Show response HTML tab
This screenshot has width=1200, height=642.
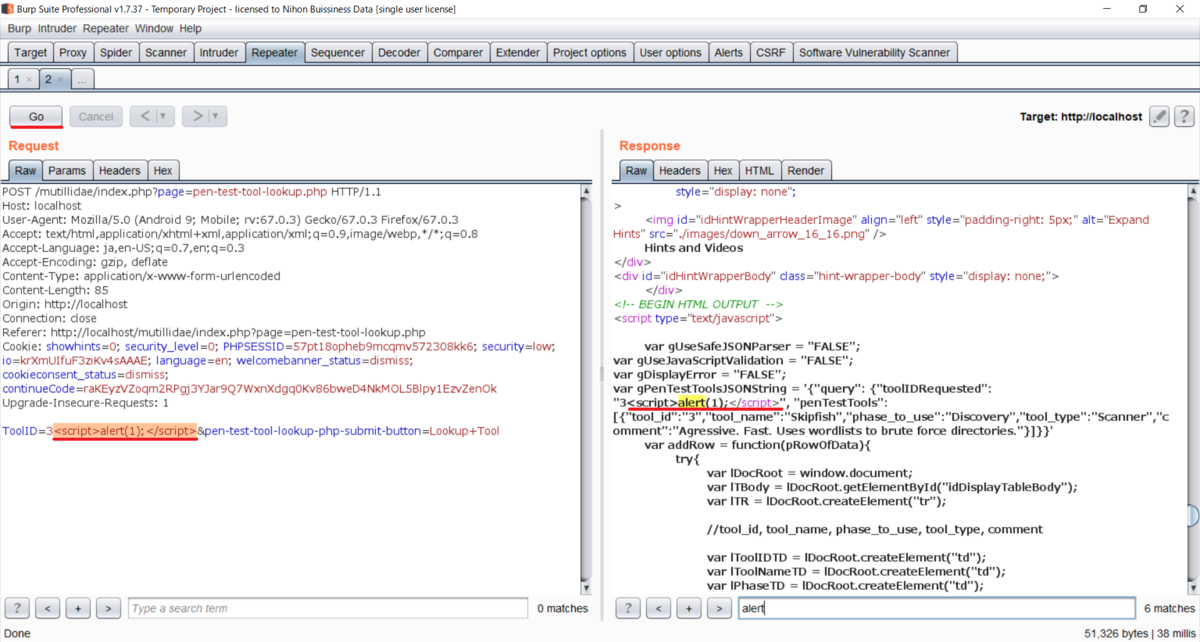pyautogui.click(x=760, y=170)
